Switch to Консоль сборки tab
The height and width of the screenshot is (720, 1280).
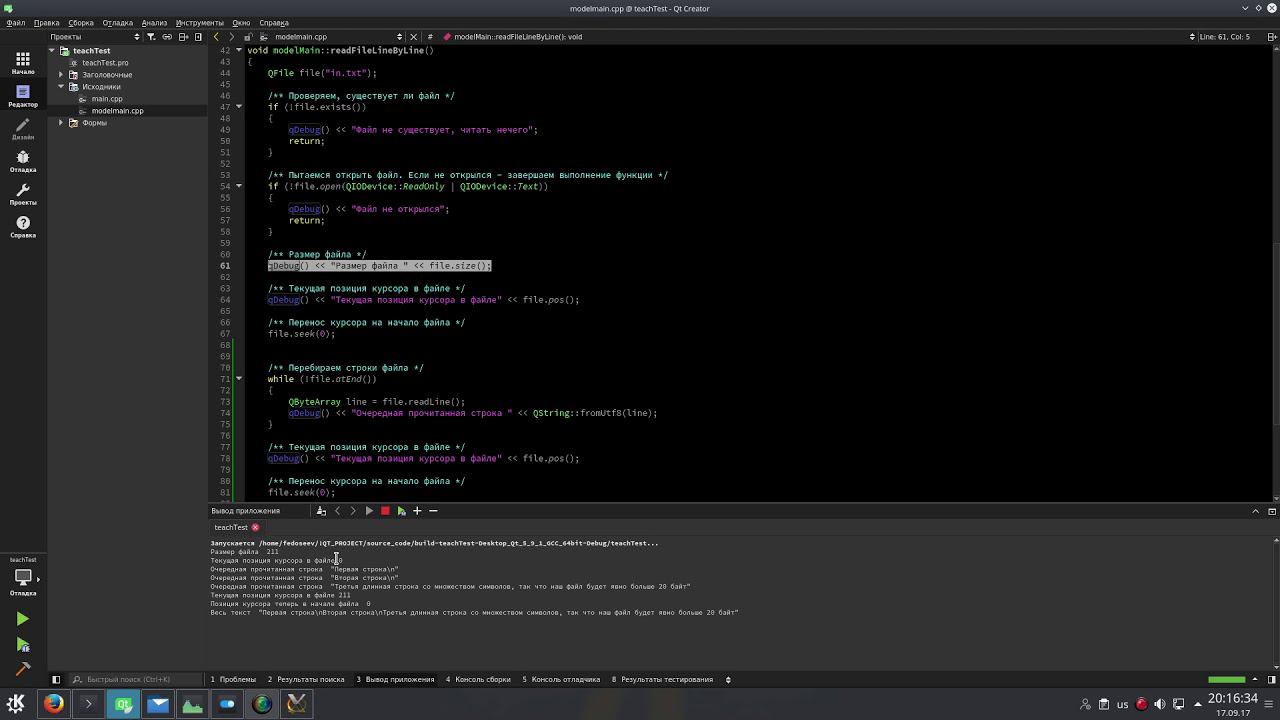[x=478, y=679]
